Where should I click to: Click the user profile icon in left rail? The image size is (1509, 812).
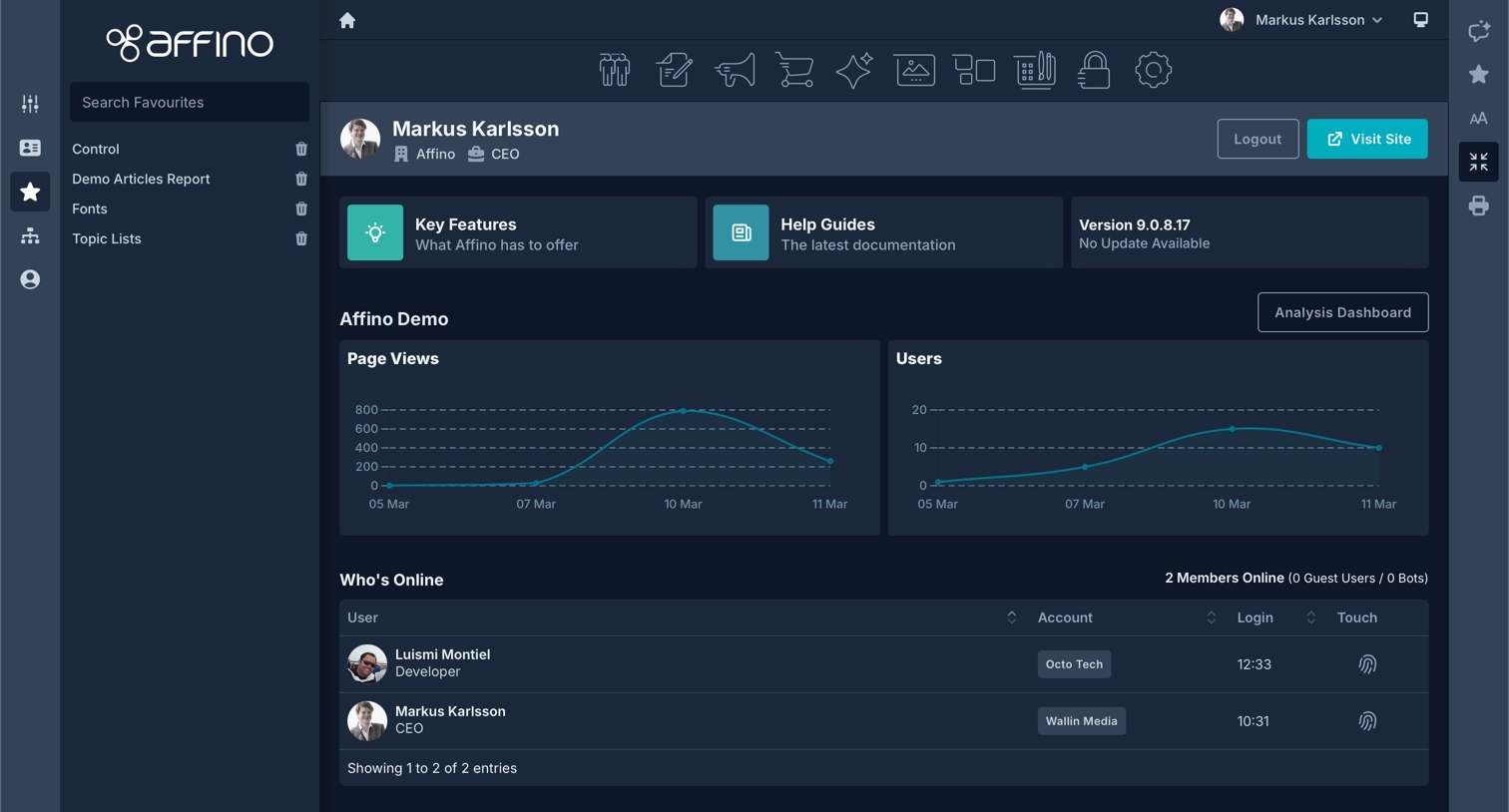tap(30, 279)
